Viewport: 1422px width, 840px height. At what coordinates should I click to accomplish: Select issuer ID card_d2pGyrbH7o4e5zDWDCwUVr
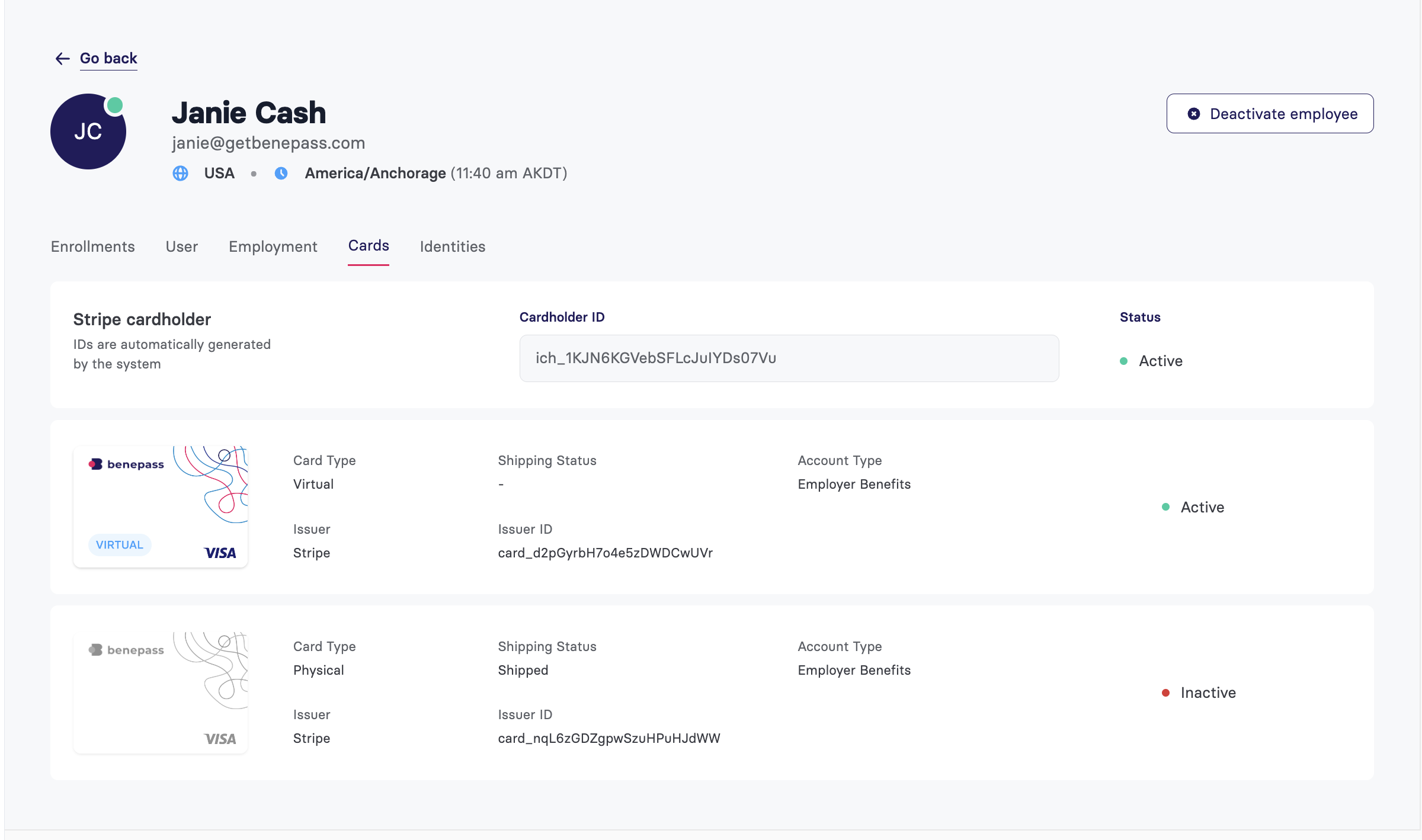pos(605,553)
